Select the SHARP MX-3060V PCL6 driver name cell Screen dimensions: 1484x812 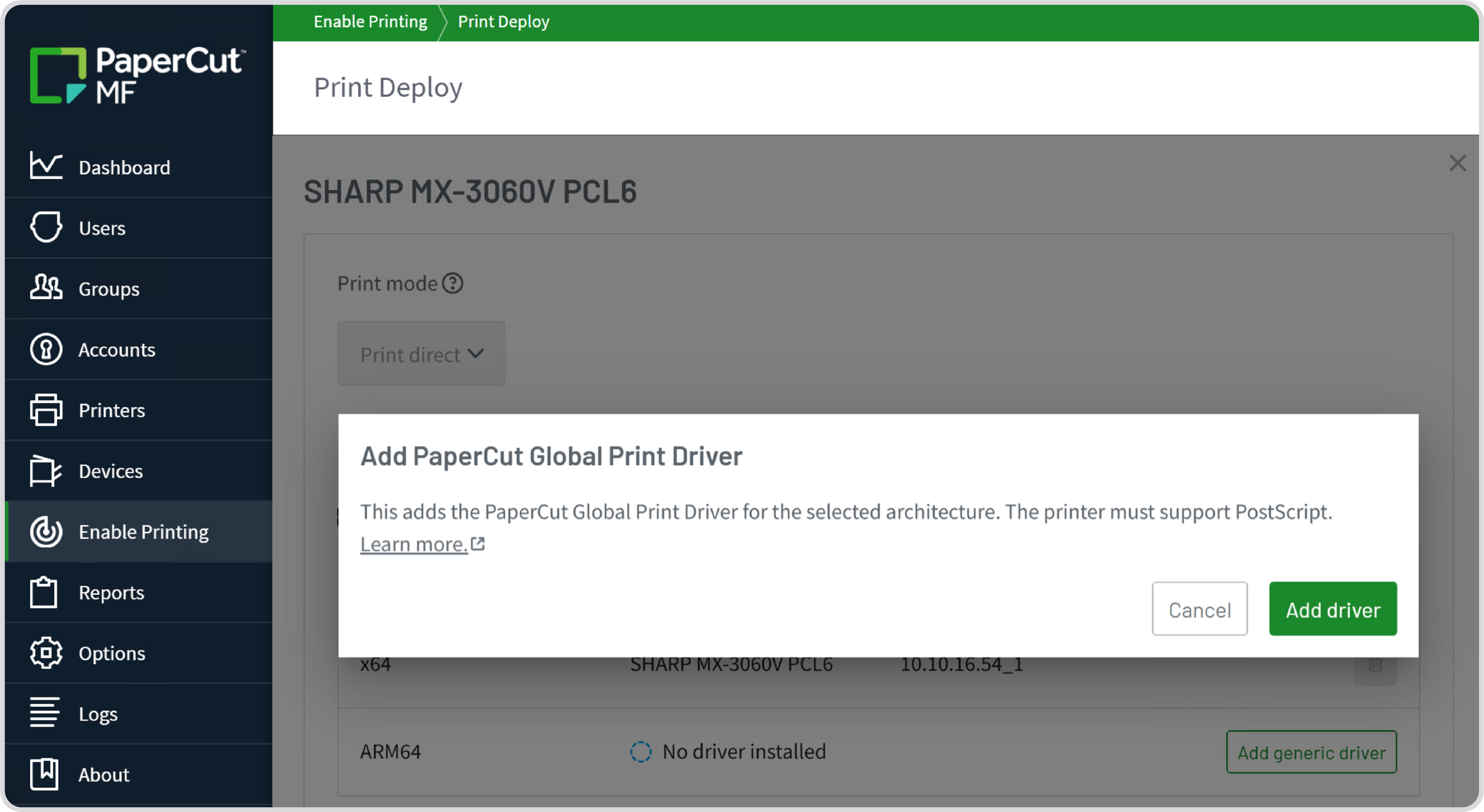[731, 665]
